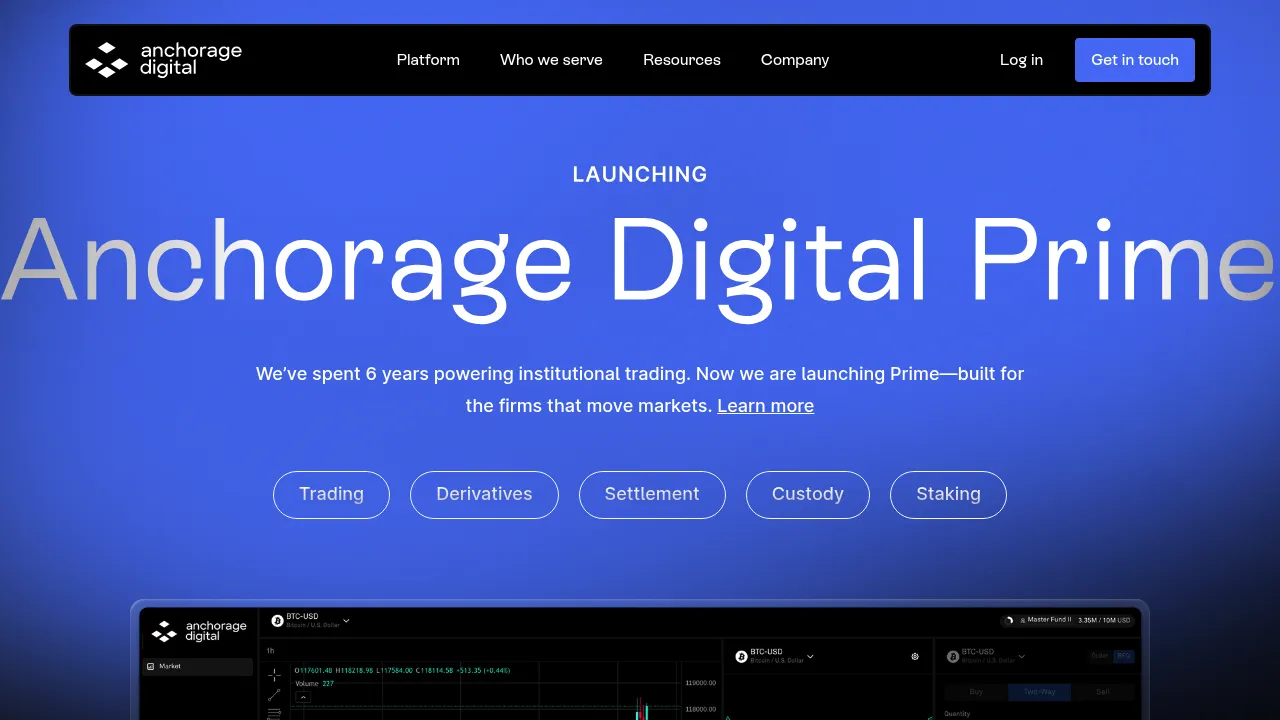Expand the BTC-USD dropdown beside the Order tab

coord(987,657)
